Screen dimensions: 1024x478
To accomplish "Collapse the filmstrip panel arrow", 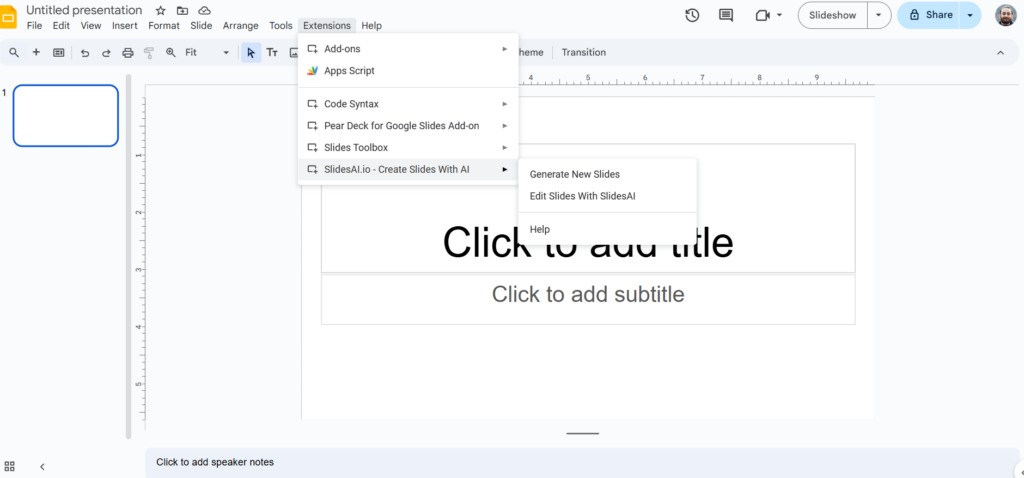I will pyautogui.click(x=42, y=466).
